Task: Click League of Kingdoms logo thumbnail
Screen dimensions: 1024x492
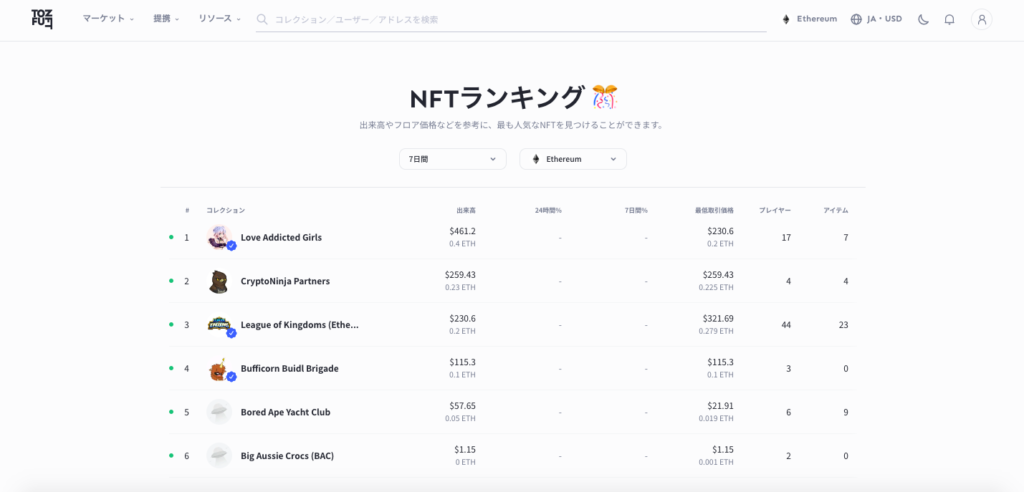Action: pyautogui.click(x=219, y=325)
